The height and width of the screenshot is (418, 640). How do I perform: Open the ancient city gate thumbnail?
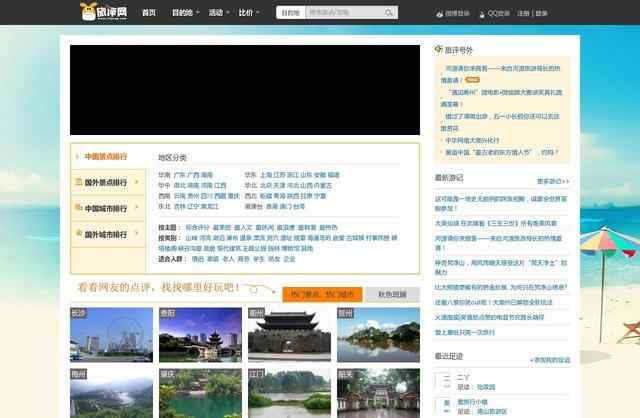(x=289, y=335)
